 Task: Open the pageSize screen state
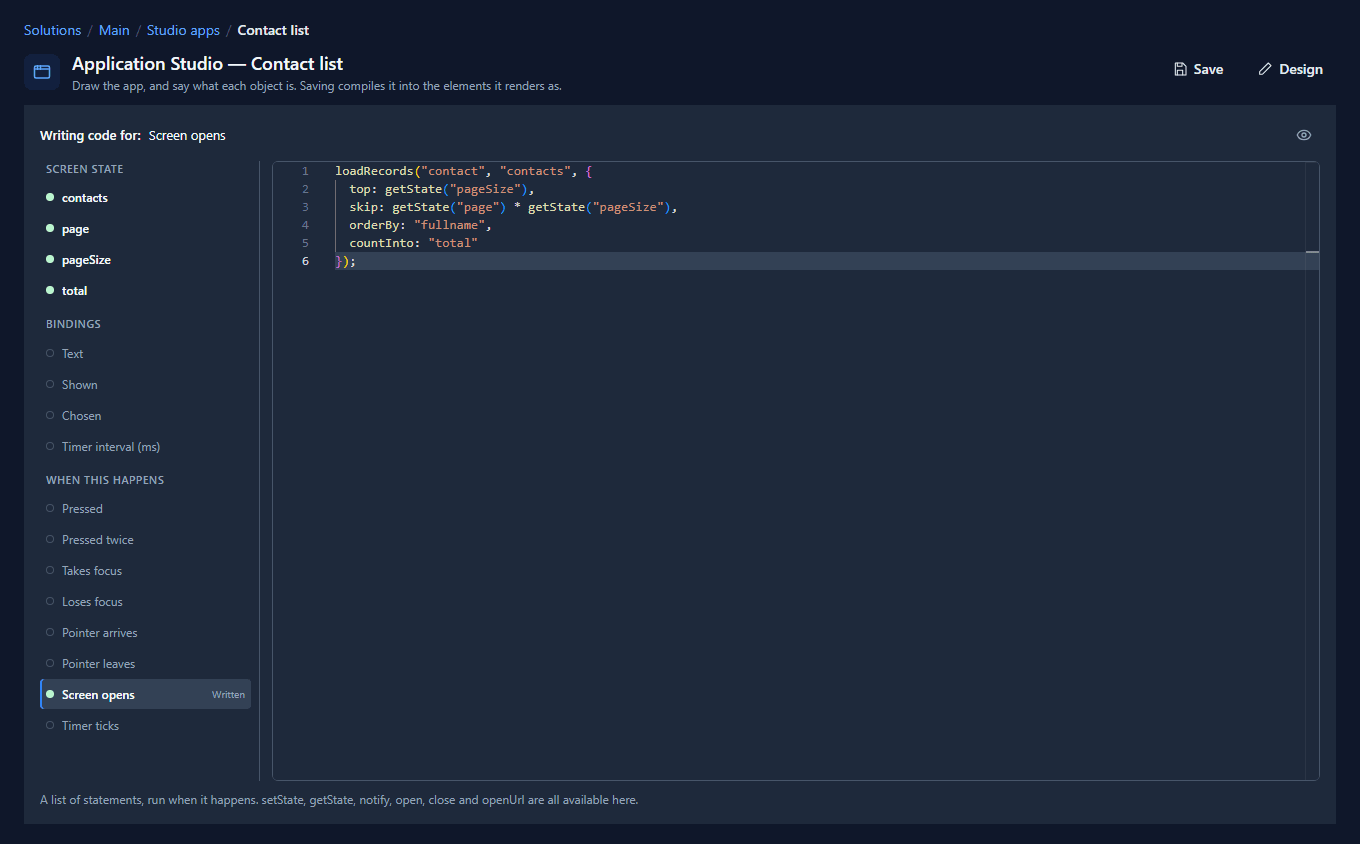click(x=145, y=260)
